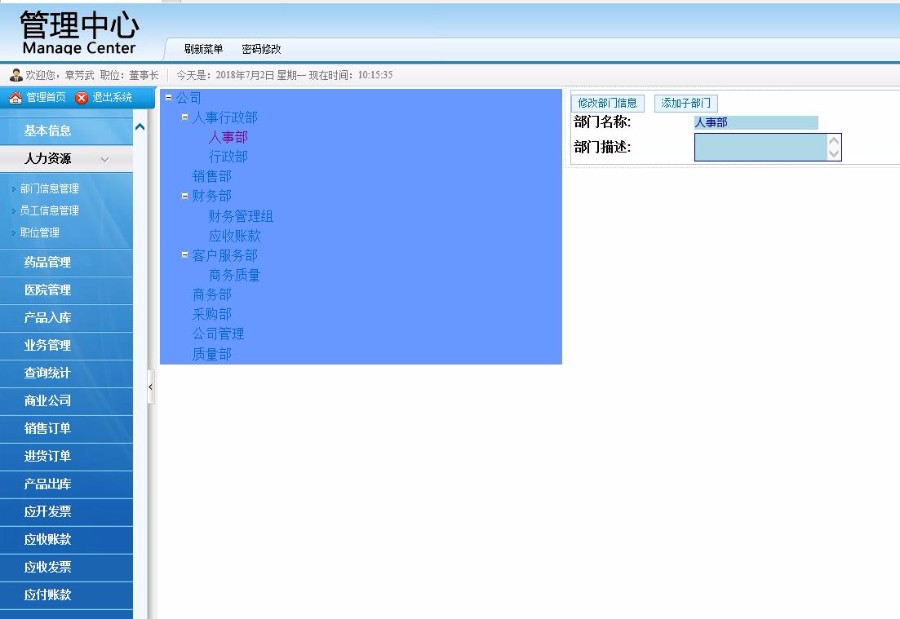Select 销售部 in the department tree

[x=210, y=177]
